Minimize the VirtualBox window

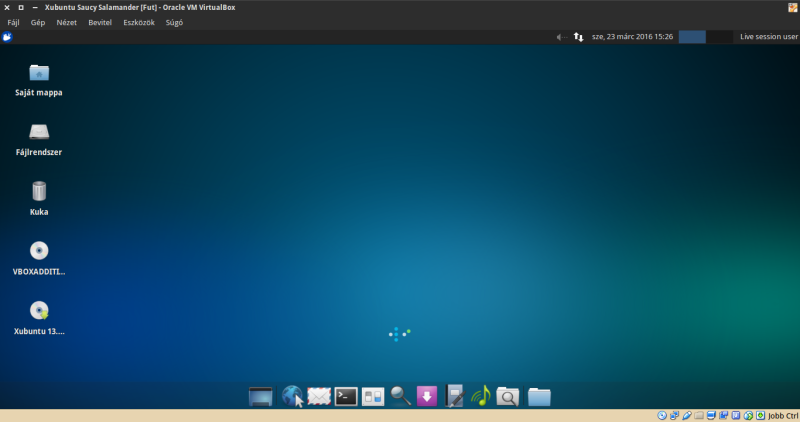pyautogui.click(x=35, y=8)
